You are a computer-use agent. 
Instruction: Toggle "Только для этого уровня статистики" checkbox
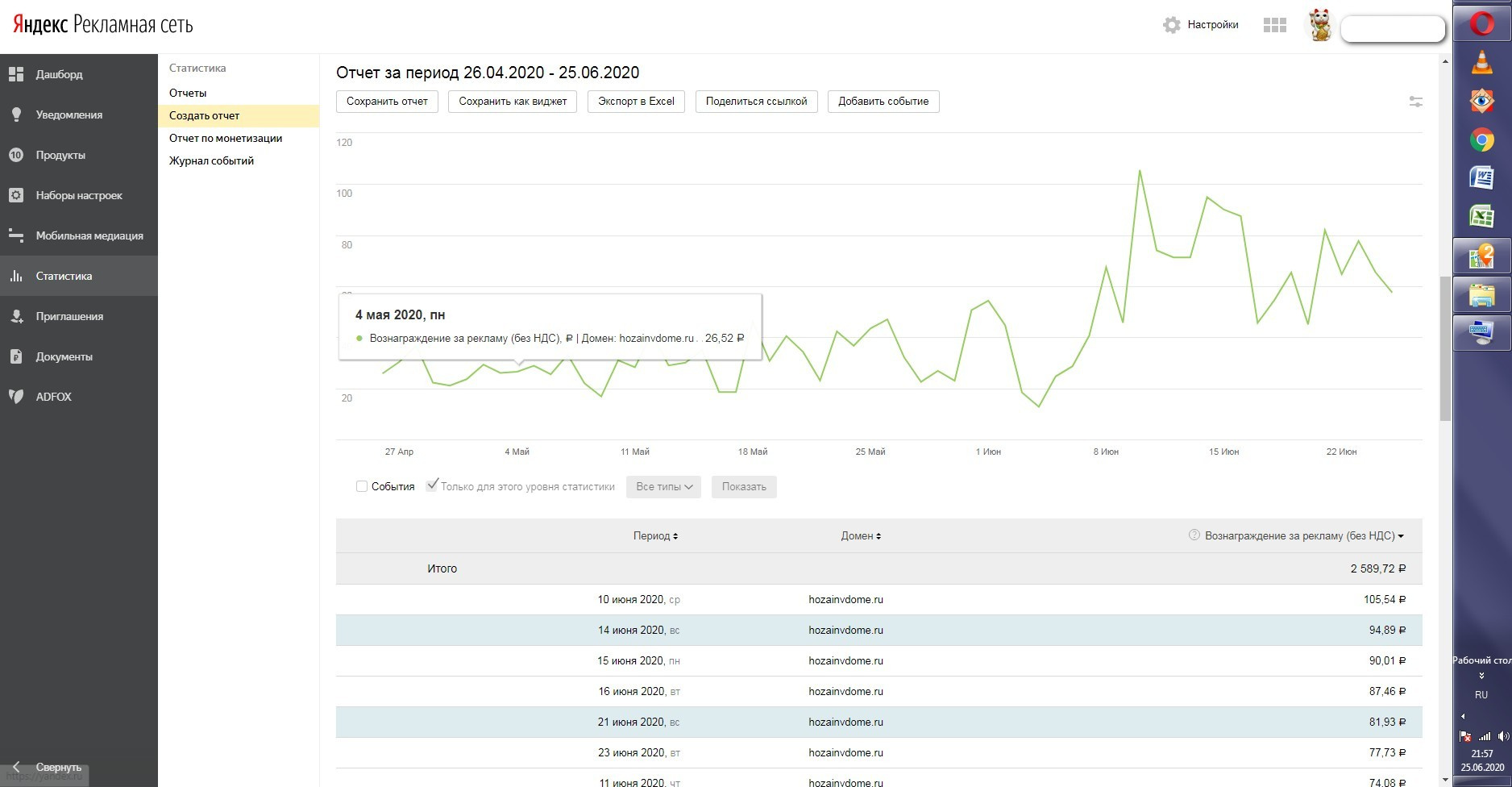tap(432, 485)
